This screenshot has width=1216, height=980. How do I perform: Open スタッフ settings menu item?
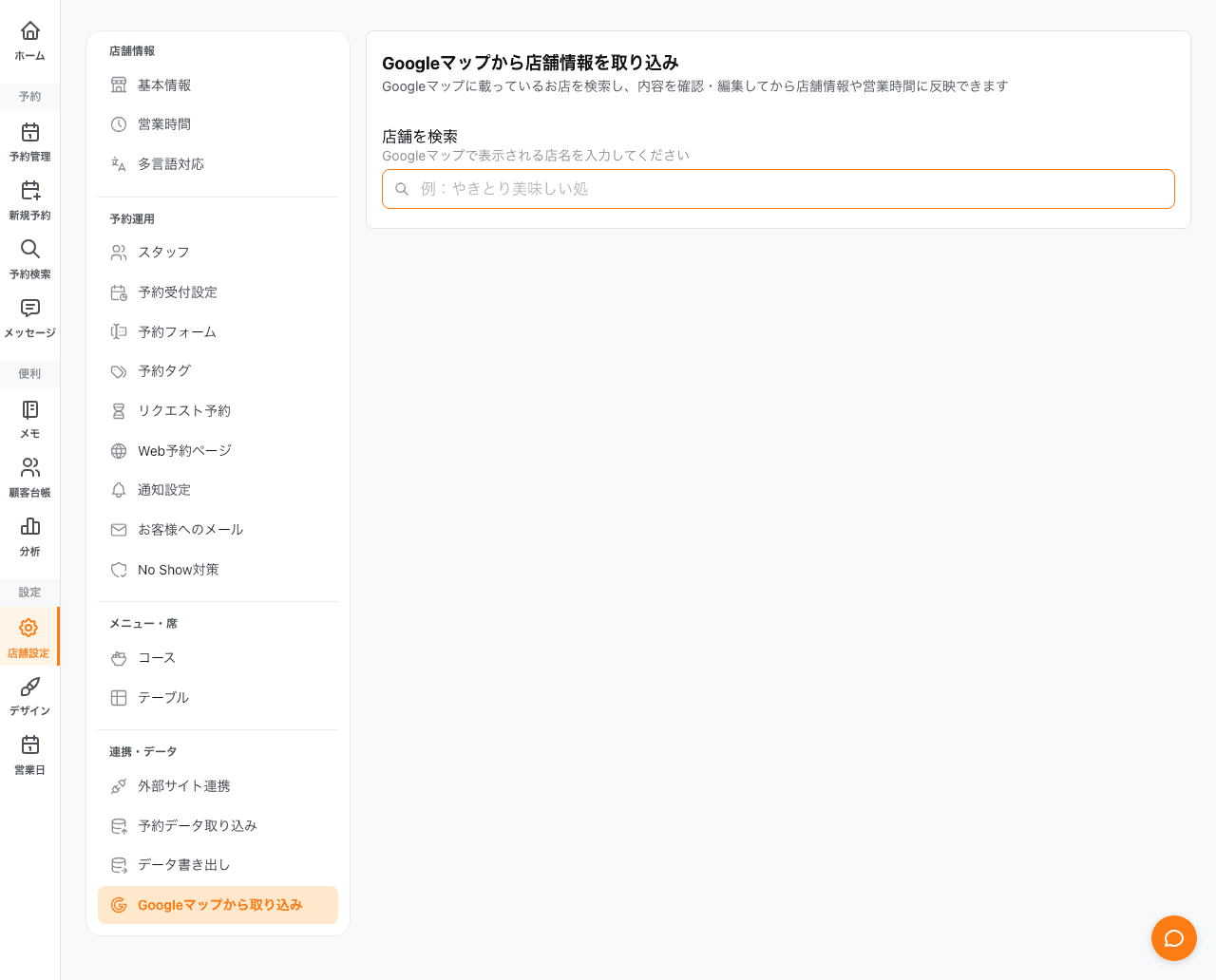(x=218, y=253)
